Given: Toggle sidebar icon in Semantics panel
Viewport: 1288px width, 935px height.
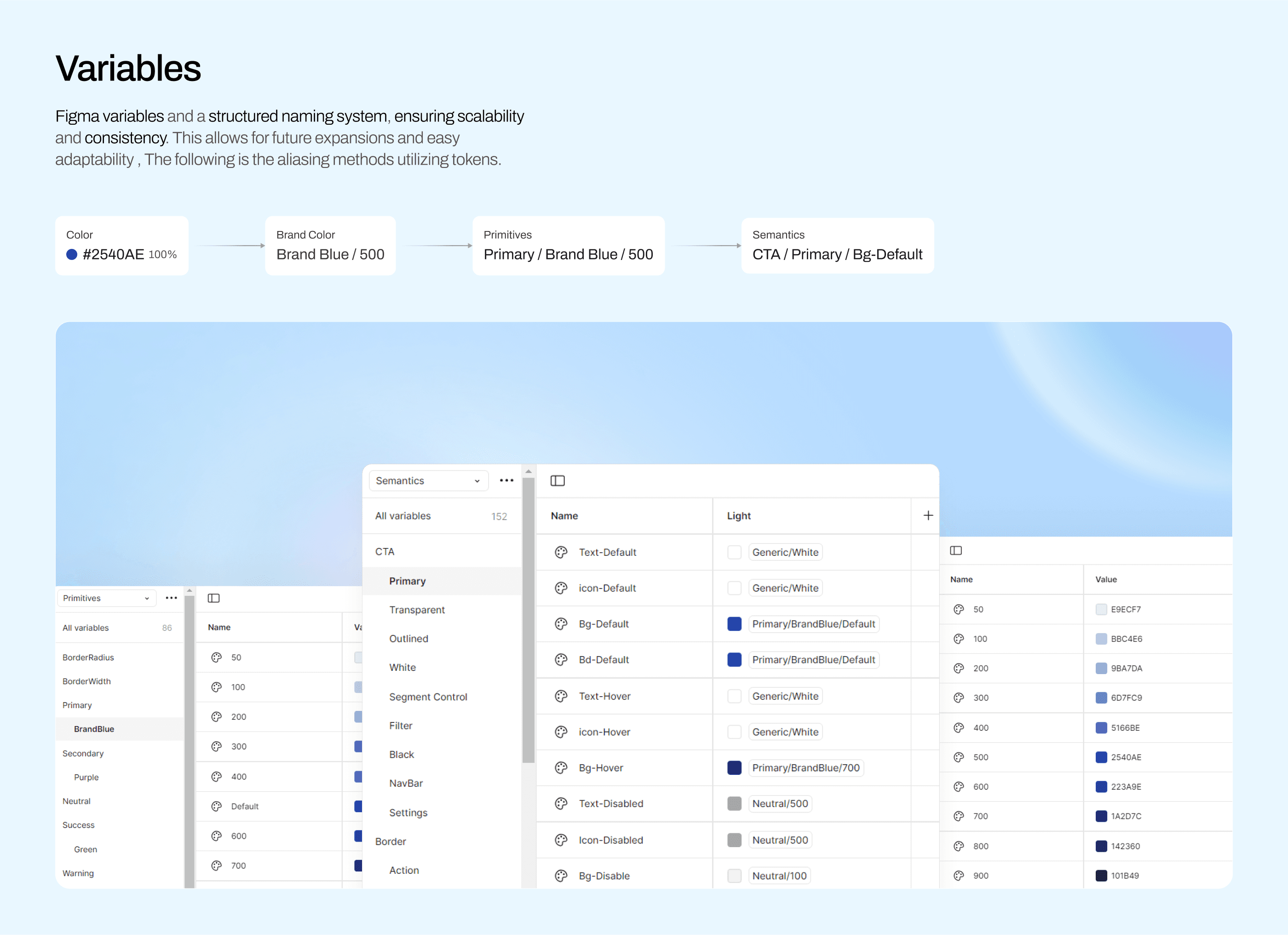Looking at the screenshot, I should (x=557, y=480).
